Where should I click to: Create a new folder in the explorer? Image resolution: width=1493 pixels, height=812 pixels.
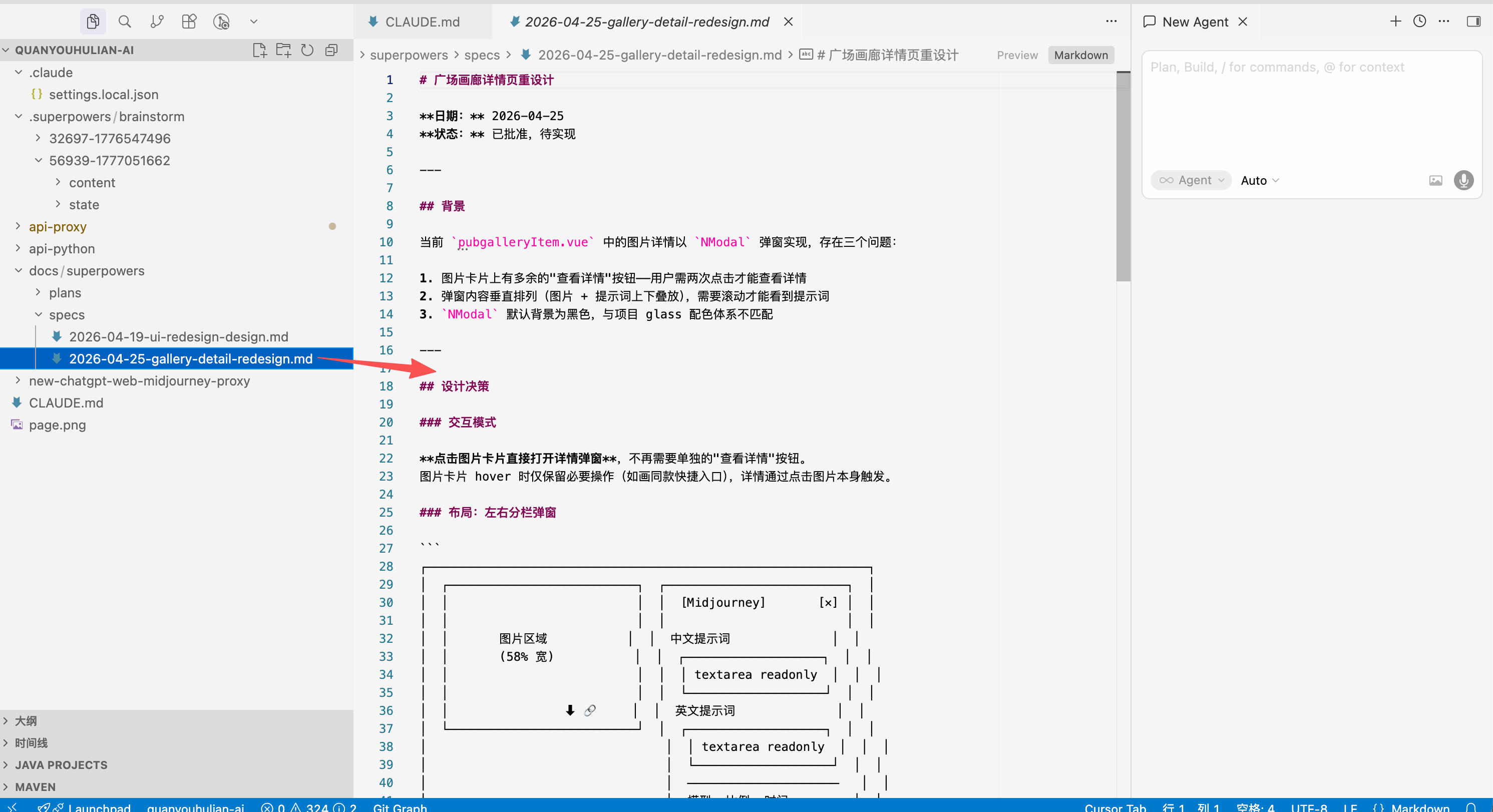pos(283,50)
